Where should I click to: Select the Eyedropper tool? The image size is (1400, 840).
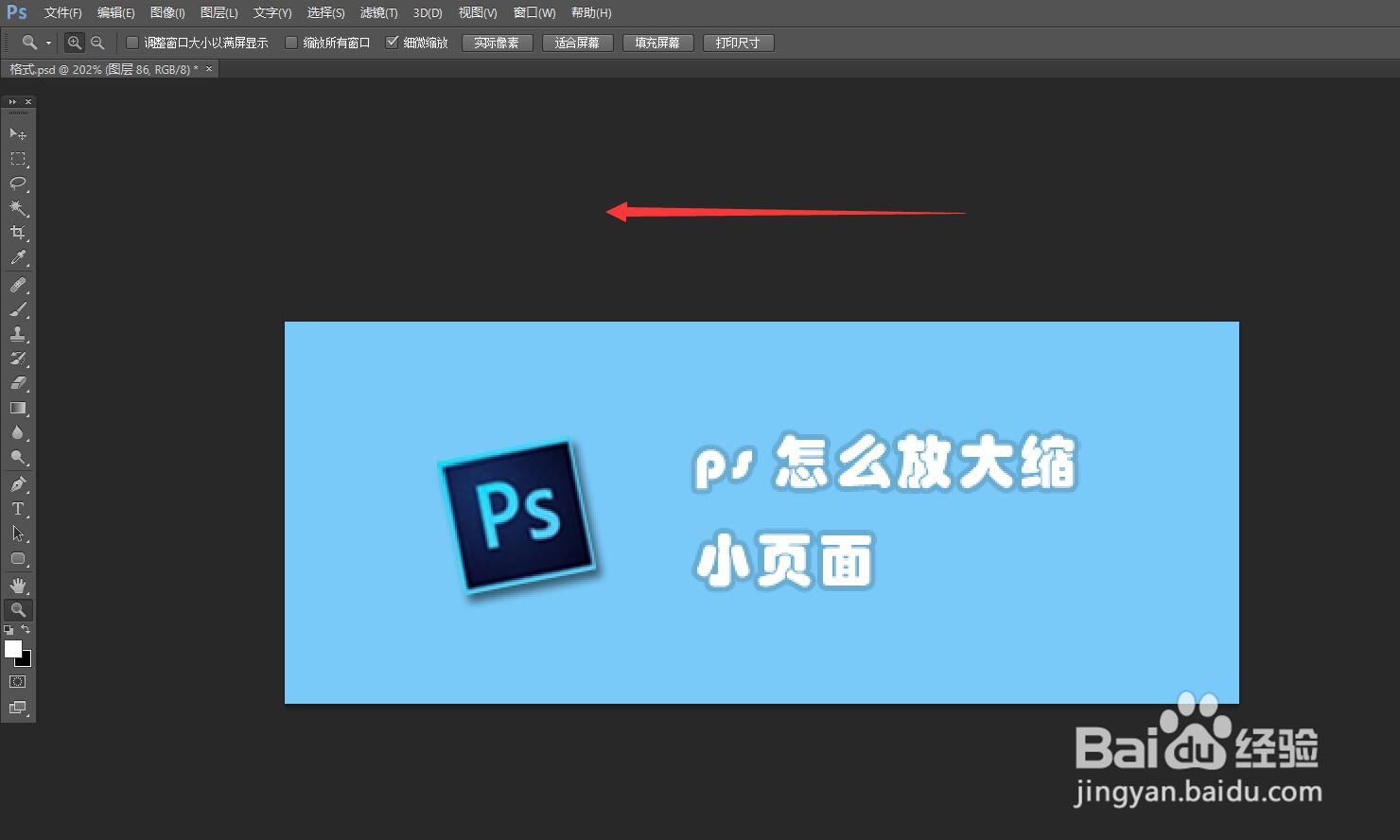pos(18,257)
